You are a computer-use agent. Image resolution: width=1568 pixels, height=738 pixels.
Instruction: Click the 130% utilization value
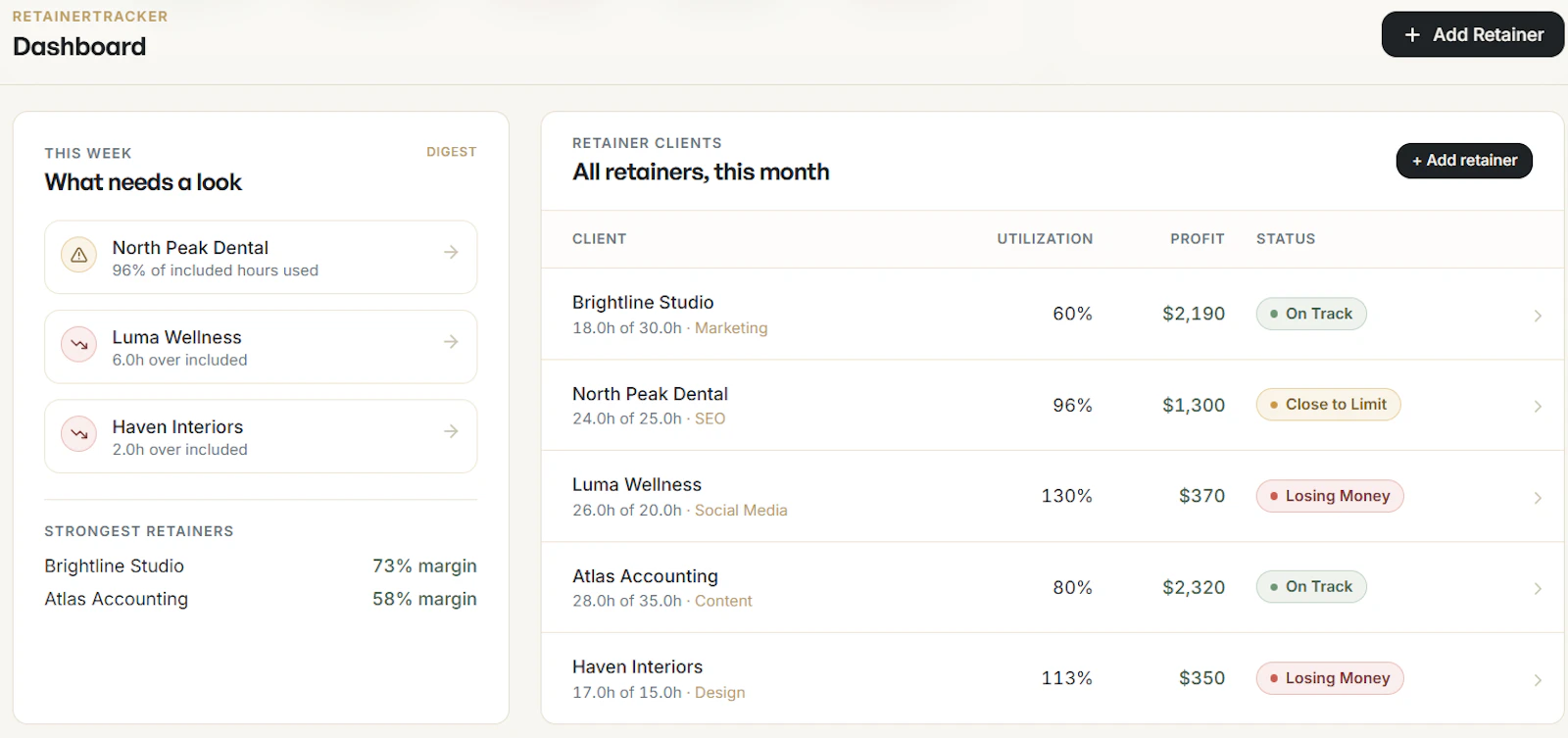(x=1066, y=496)
